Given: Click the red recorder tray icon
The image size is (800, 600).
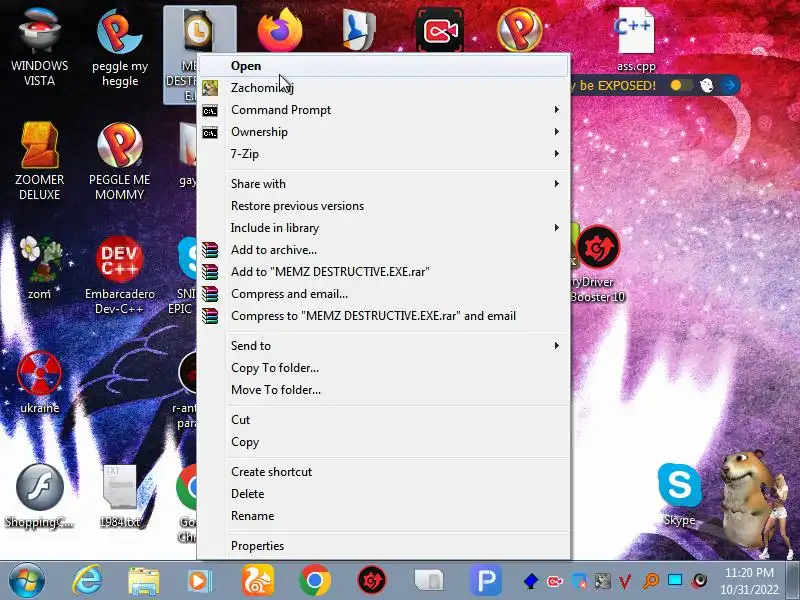Looking at the screenshot, I should [x=555, y=581].
